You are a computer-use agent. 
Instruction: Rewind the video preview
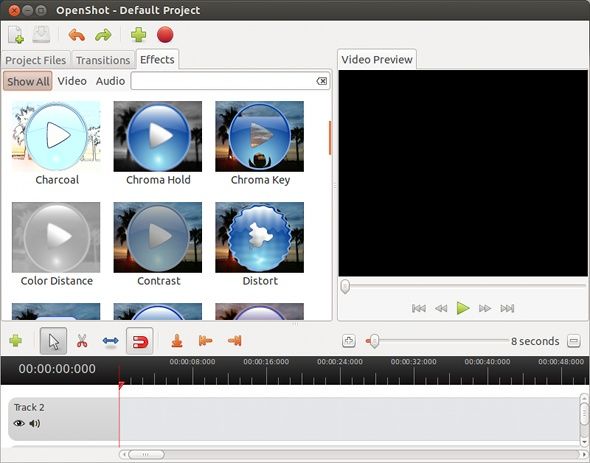tap(441, 308)
